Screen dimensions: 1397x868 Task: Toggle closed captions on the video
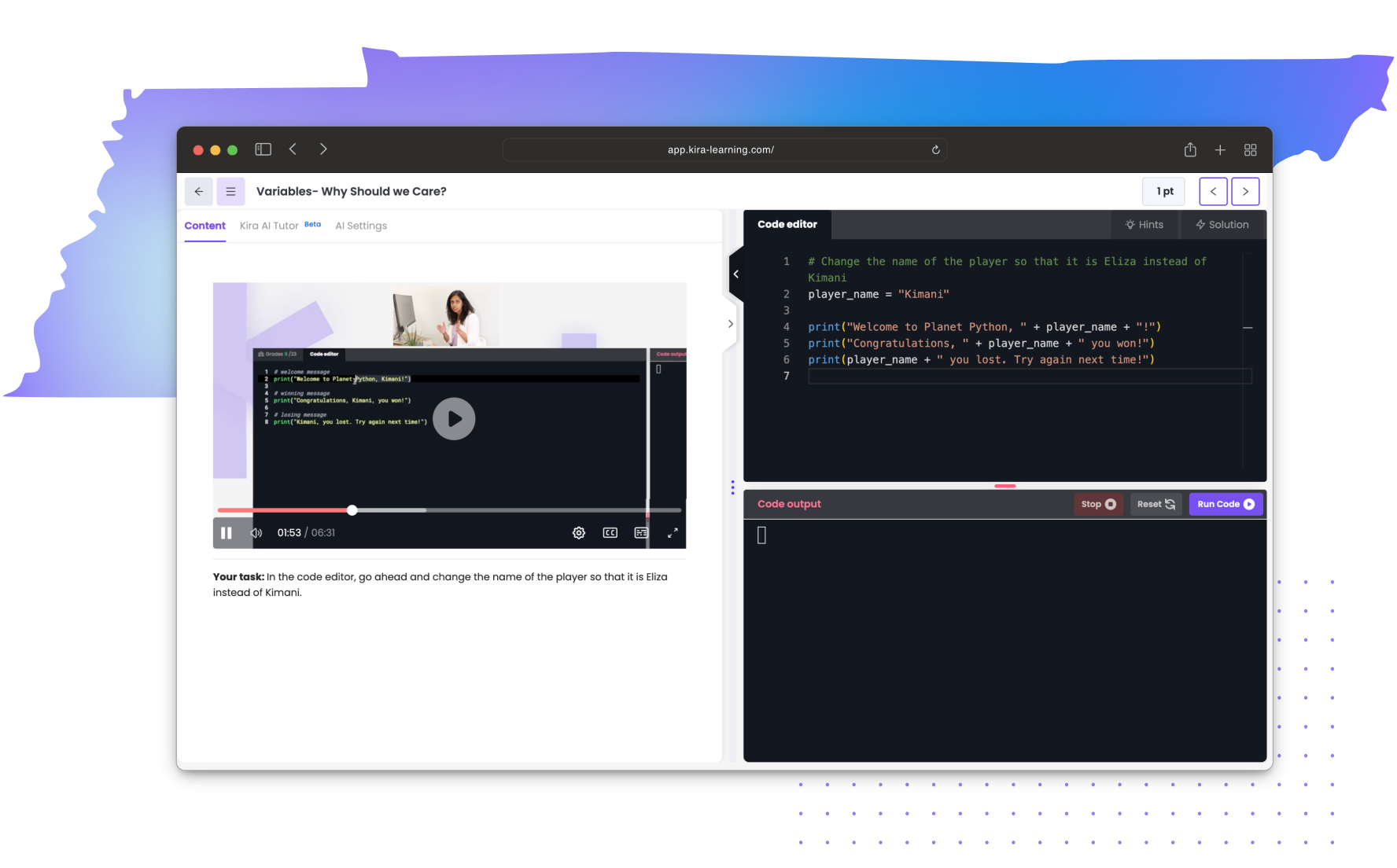610,533
